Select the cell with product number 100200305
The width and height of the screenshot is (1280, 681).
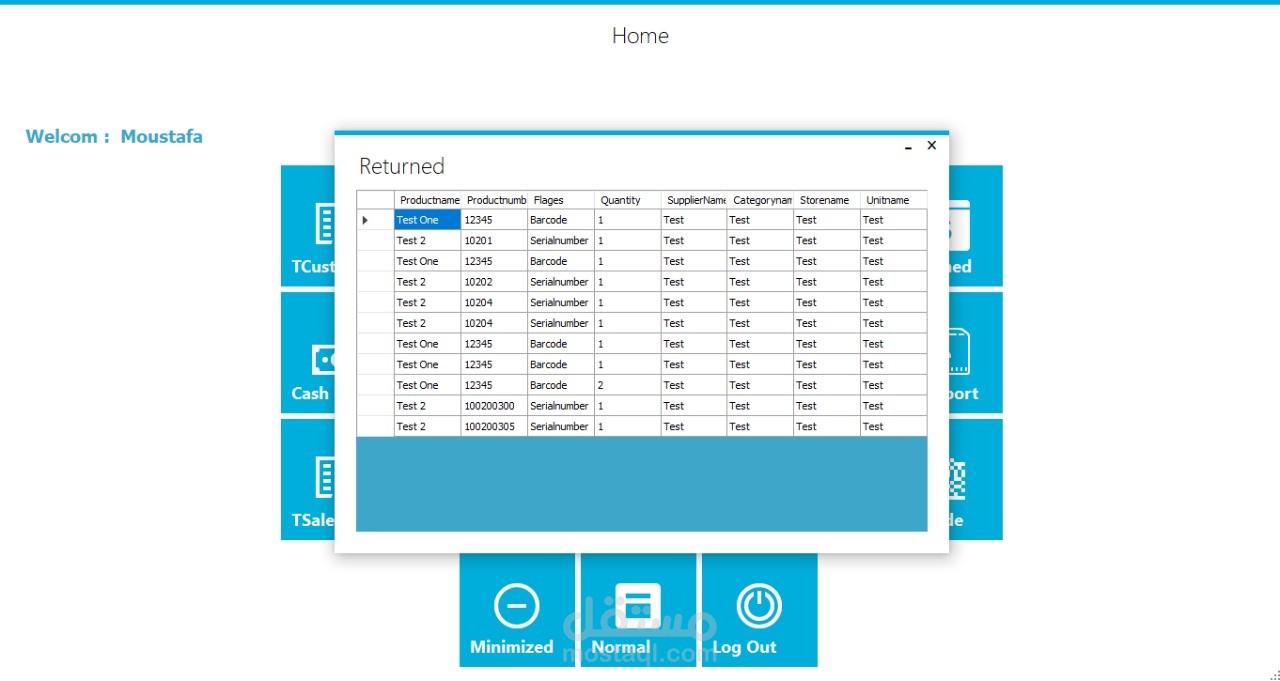tap(494, 427)
